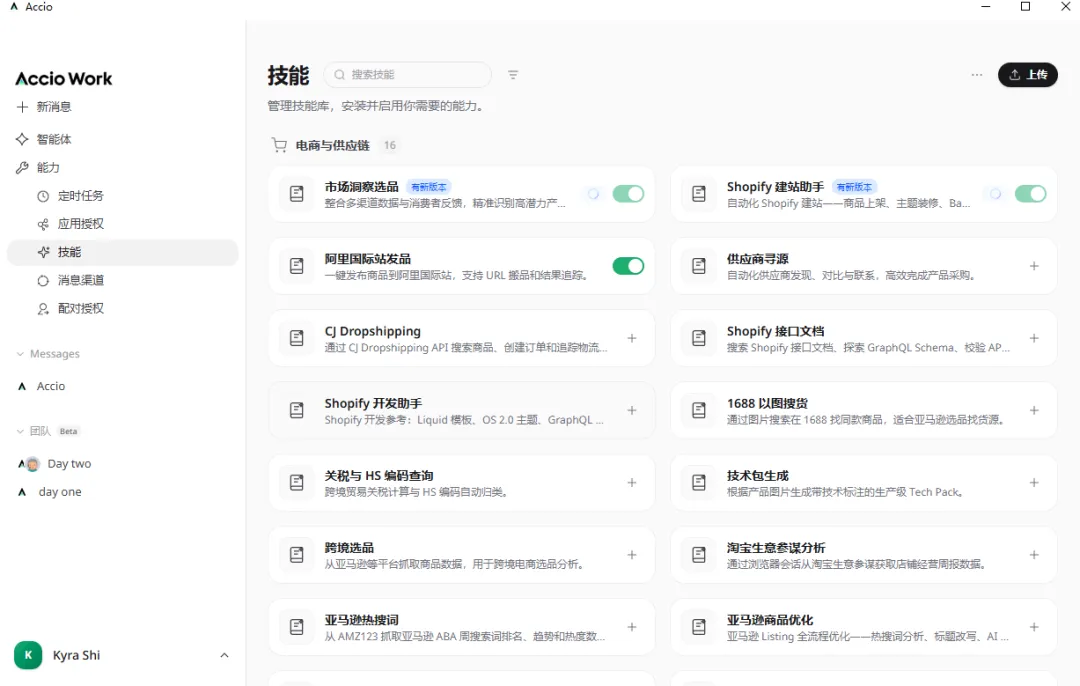1080x686 pixels.
Task: Click the filter icon beside skill search
Action: coord(513,75)
